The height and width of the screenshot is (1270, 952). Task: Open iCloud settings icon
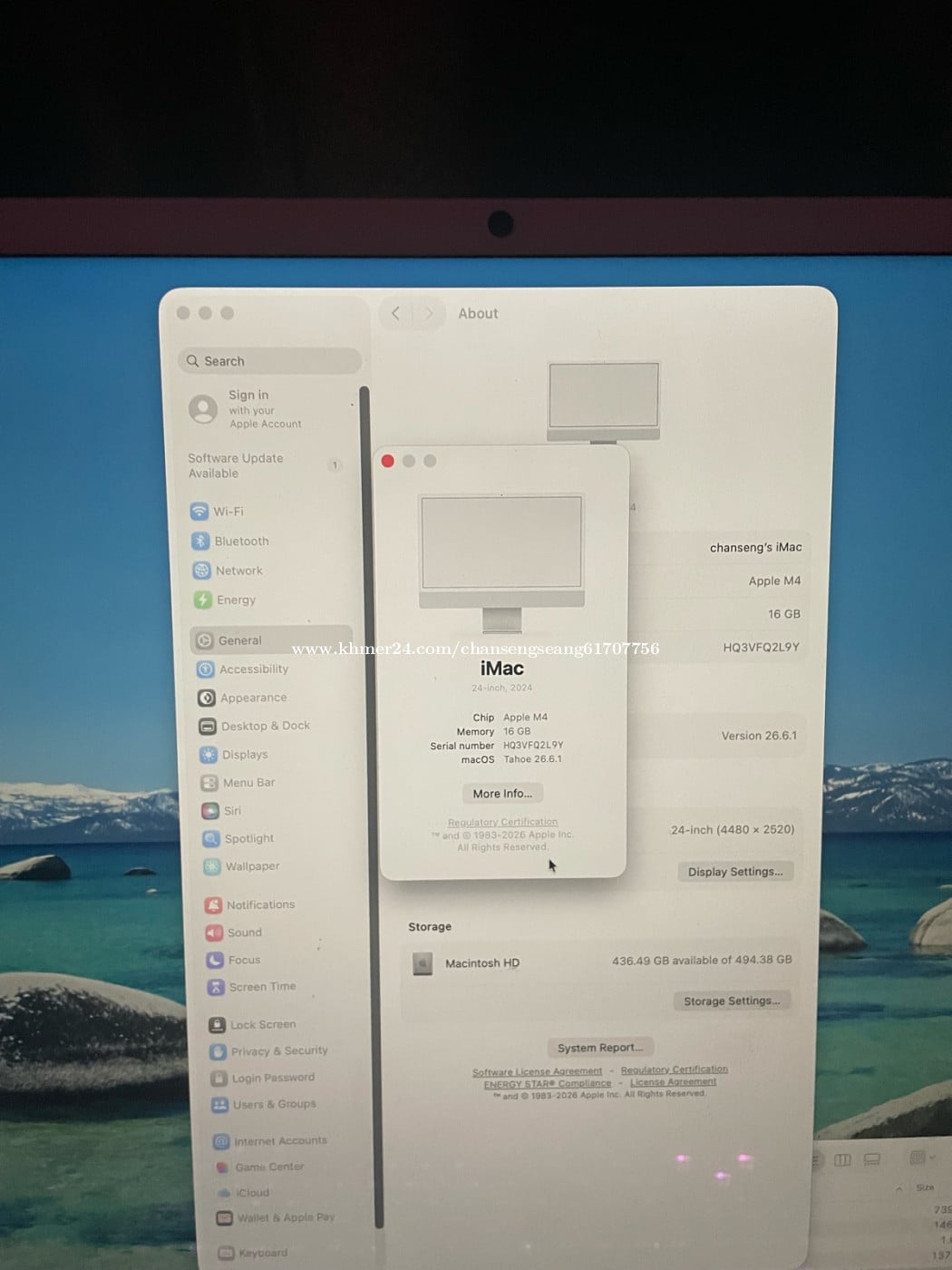pos(223,1193)
